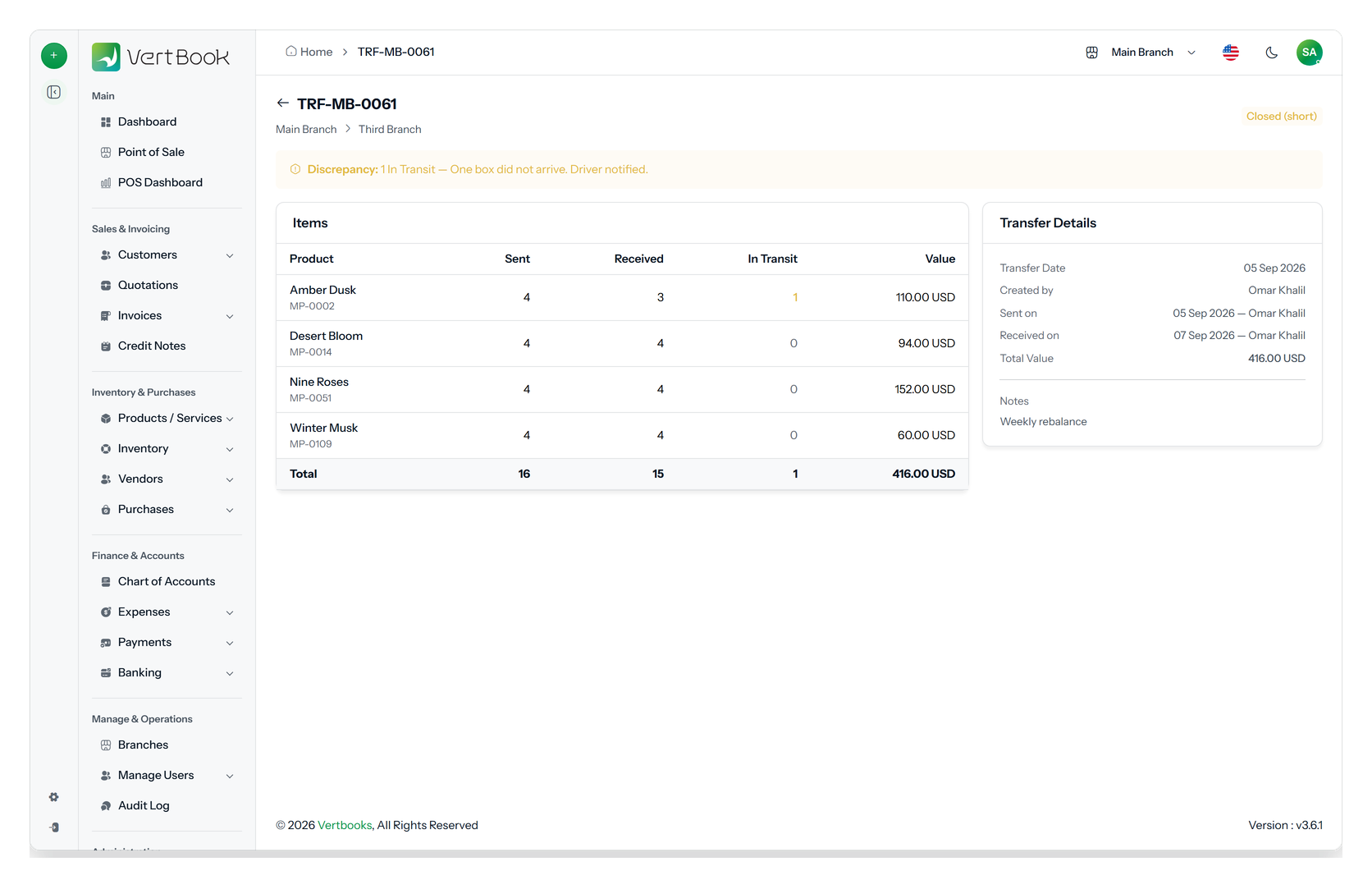Screen dimensions: 1372x880
Task: Expand the Manage Users chevron
Action: [x=230, y=776]
